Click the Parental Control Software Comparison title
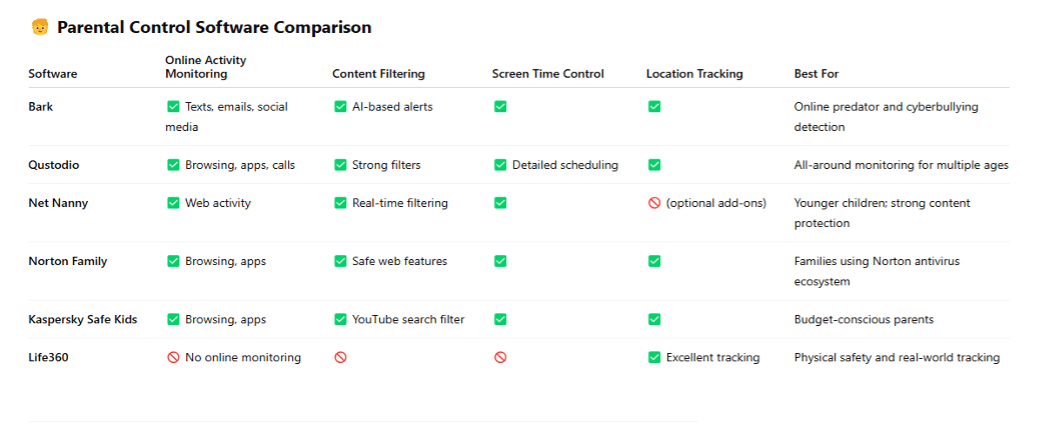Screen dimensions: 1064x424 (x=214, y=28)
